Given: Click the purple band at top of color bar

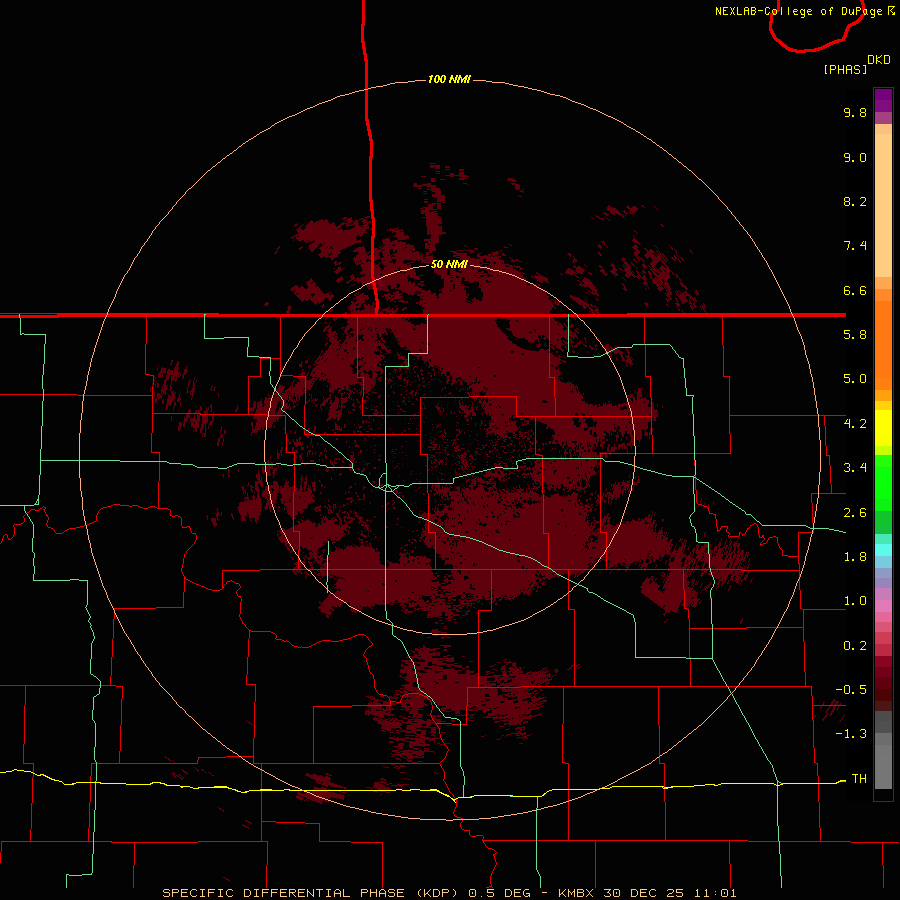Looking at the screenshot, I should [883, 100].
